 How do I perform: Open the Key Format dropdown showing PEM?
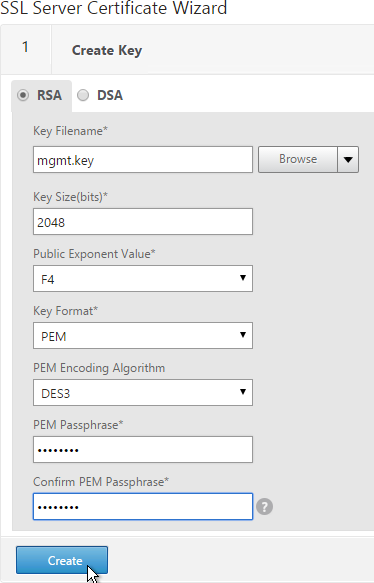tap(143, 336)
